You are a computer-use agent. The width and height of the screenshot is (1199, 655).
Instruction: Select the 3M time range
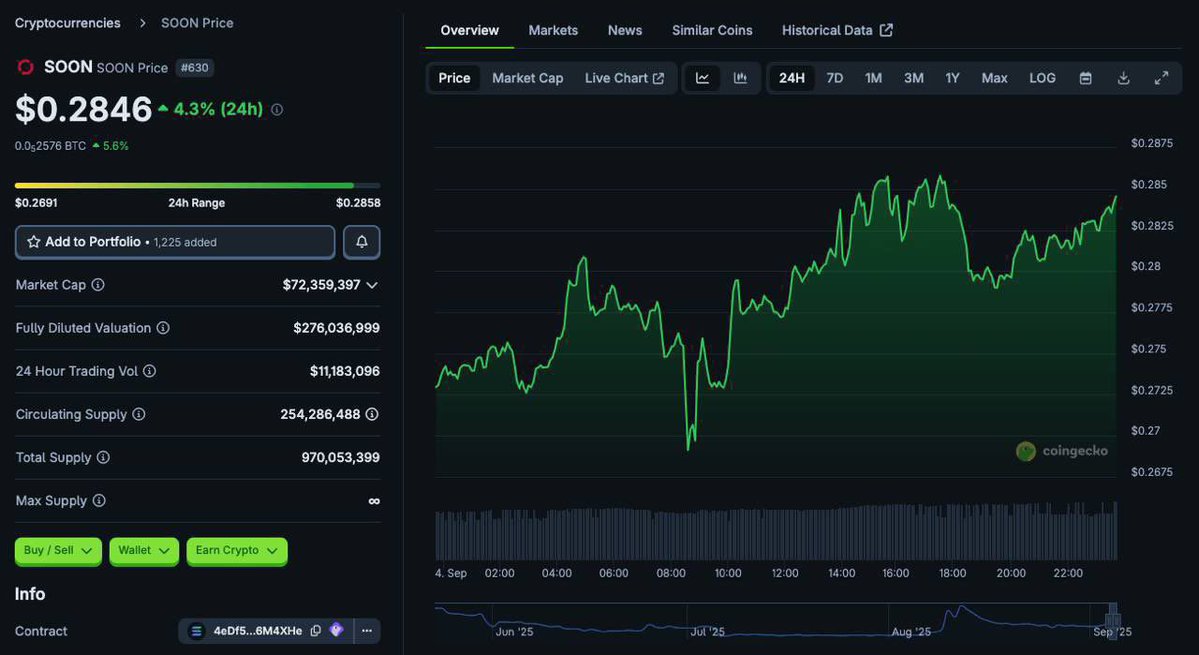click(x=914, y=78)
